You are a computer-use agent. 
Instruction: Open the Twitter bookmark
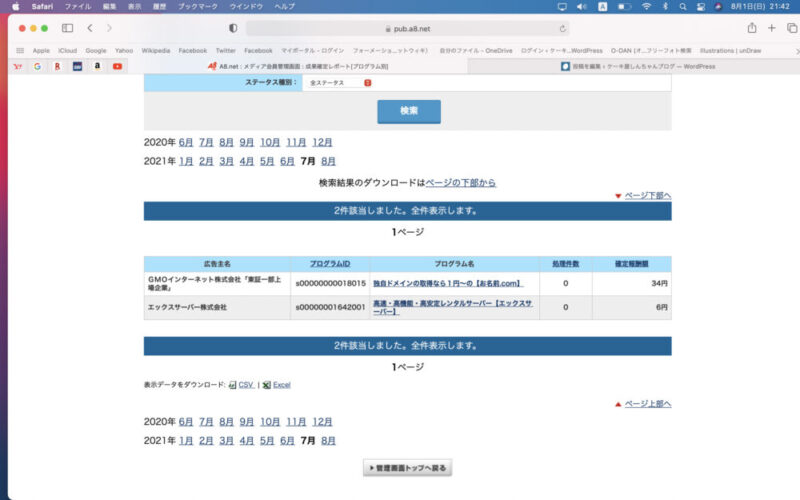coord(226,51)
